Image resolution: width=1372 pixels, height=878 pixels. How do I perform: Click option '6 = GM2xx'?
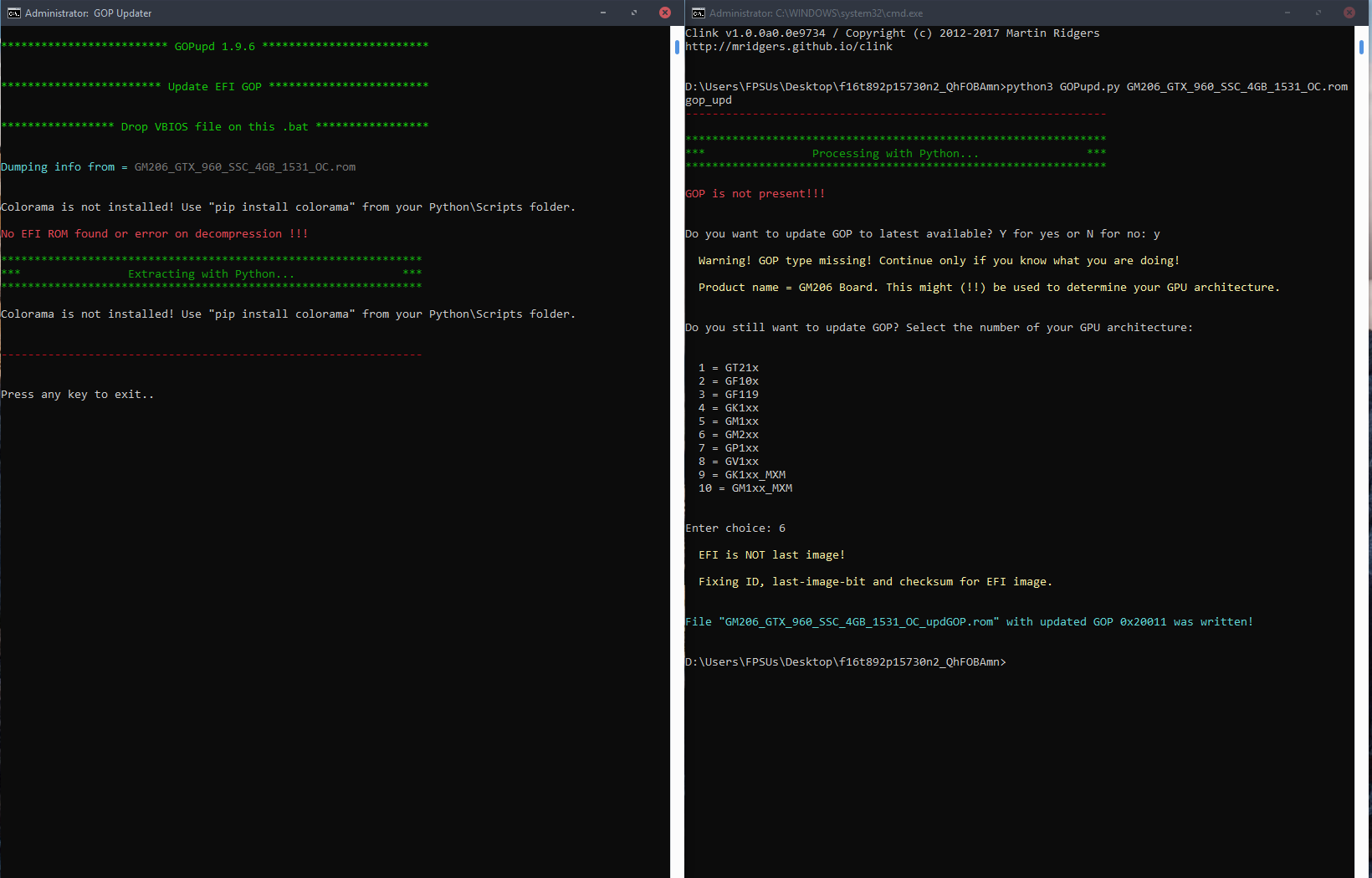(729, 435)
